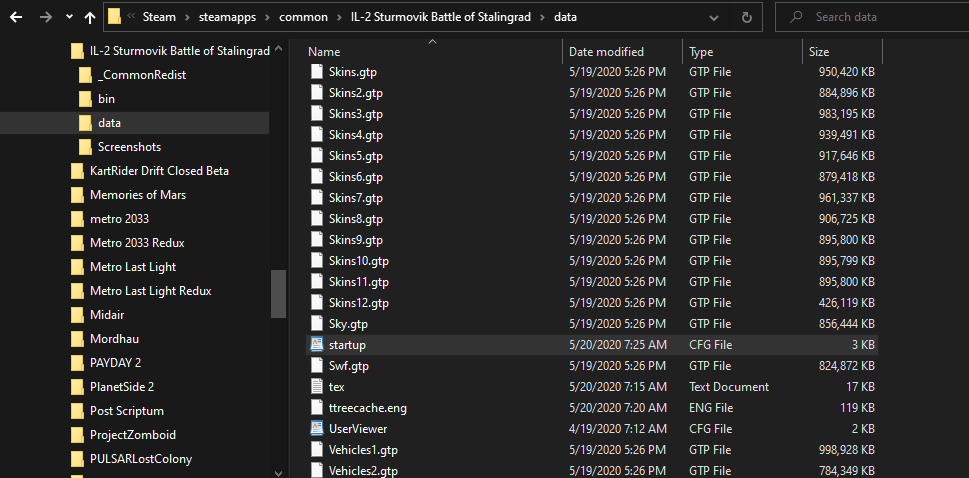Expand chevron after steamapps in path
Screen dimensions: 969x478
click(x=266, y=17)
